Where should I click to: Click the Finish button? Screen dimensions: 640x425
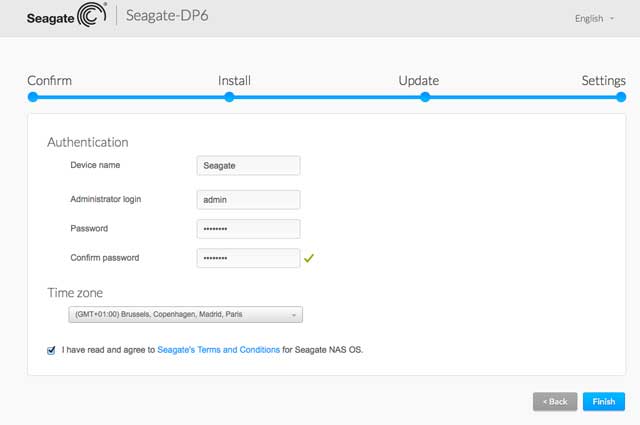pyautogui.click(x=604, y=402)
